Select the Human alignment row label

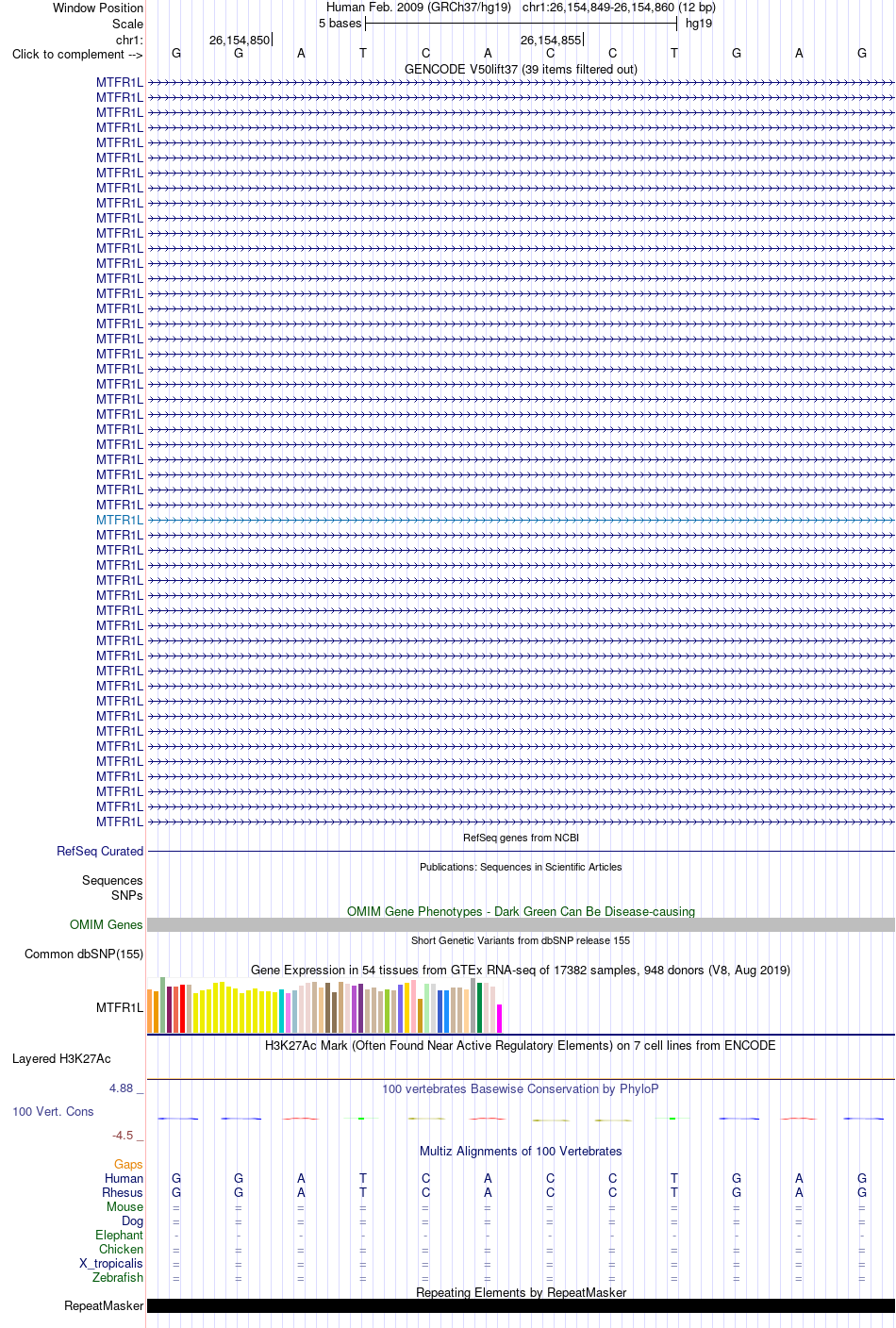coord(124,1178)
